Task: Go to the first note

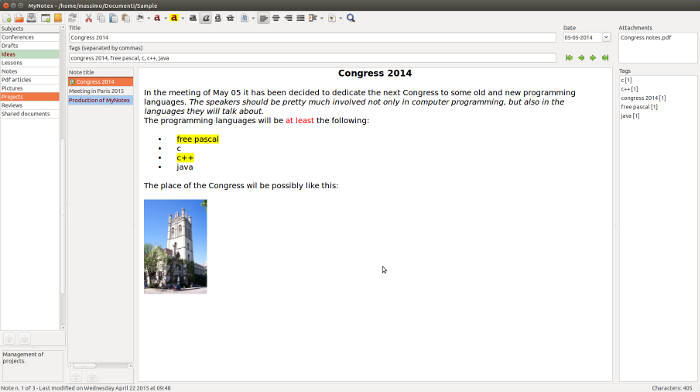Action: click(x=569, y=58)
